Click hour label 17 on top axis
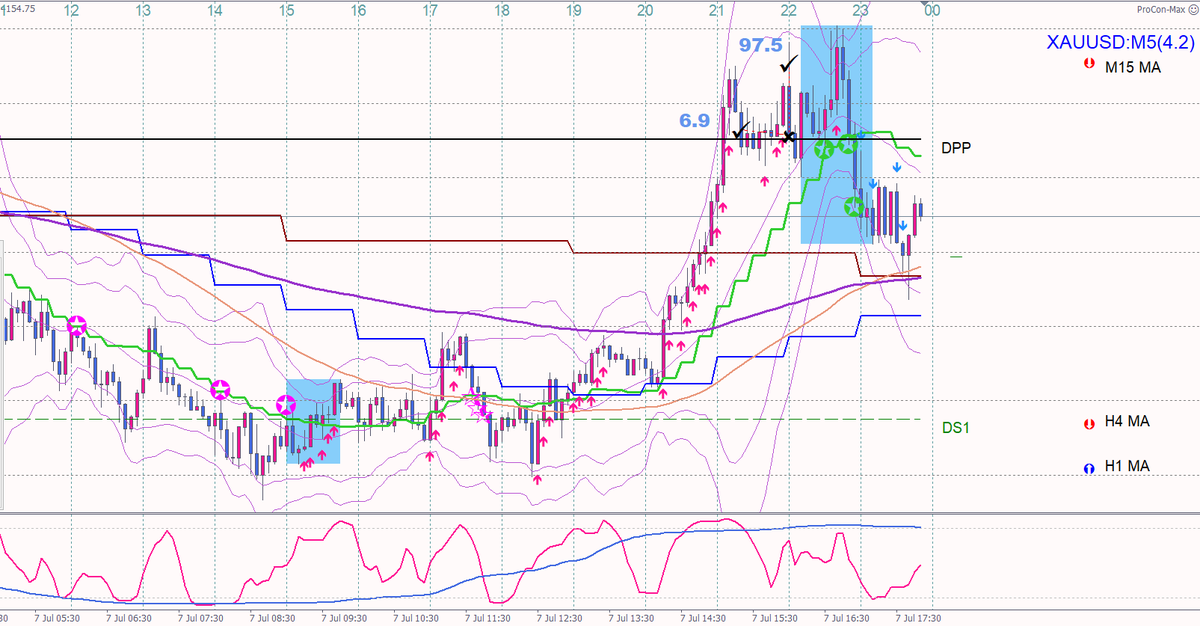 coord(430,10)
